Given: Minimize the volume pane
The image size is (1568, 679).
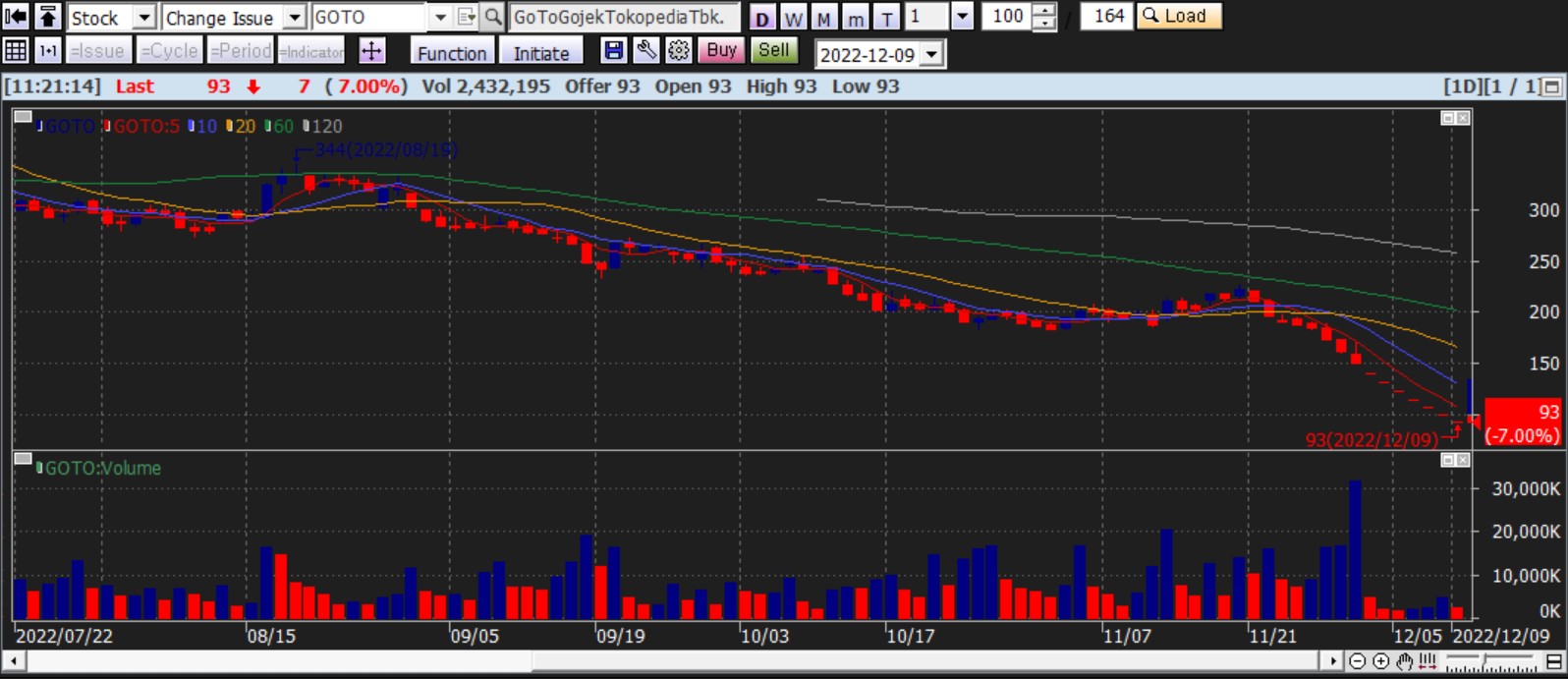Looking at the screenshot, I should [1447, 460].
